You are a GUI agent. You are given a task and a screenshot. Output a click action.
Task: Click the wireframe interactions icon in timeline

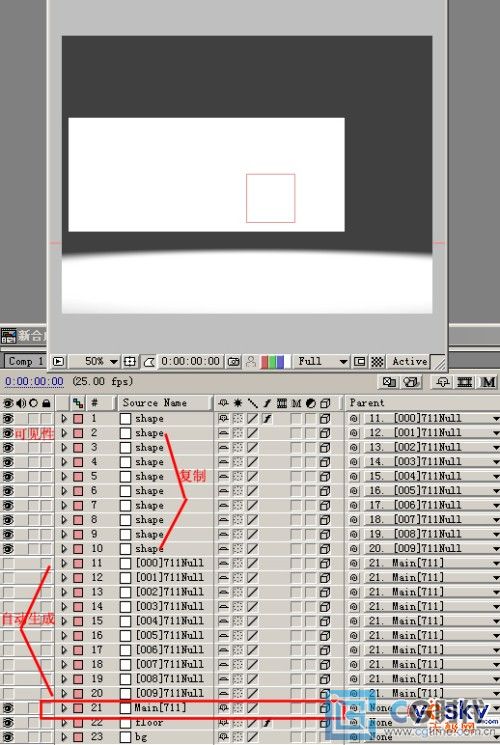tap(389, 382)
